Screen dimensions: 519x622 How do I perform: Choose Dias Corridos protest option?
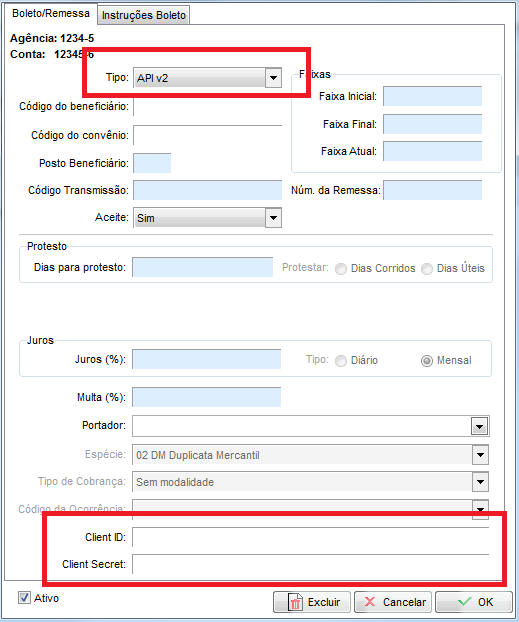pyautogui.click(x=341, y=269)
